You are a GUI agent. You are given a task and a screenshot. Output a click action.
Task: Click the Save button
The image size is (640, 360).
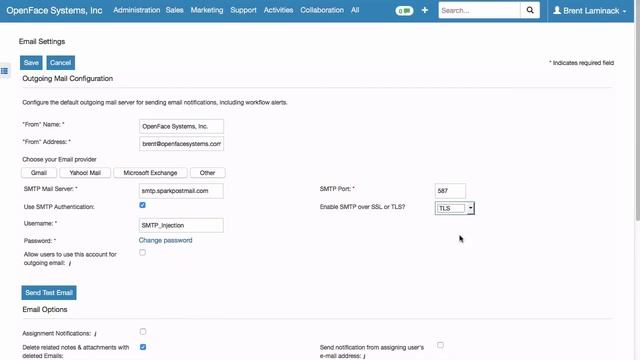(31, 62)
